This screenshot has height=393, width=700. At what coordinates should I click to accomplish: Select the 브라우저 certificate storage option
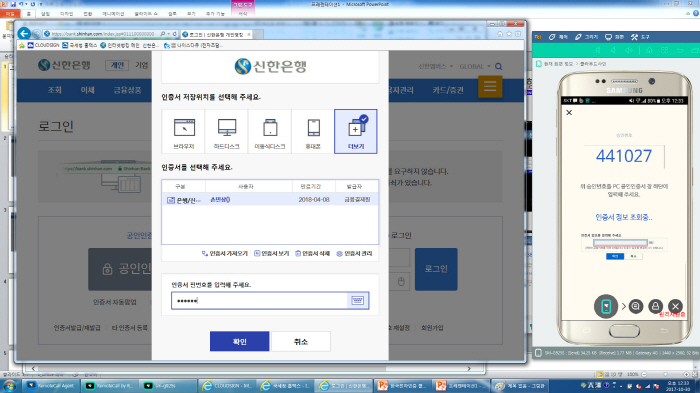pyautogui.click(x=183, y=131)
